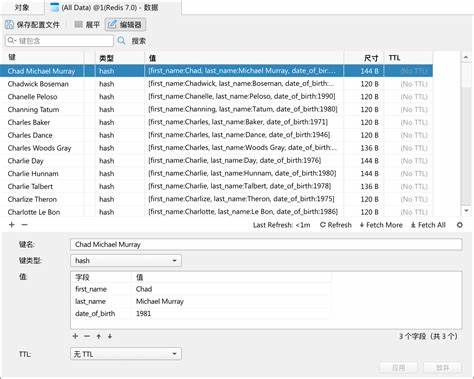Click the 136 B size of Charles Woods Gray
The width and height of the screenshot is (474, 379).
pos(369,148)
